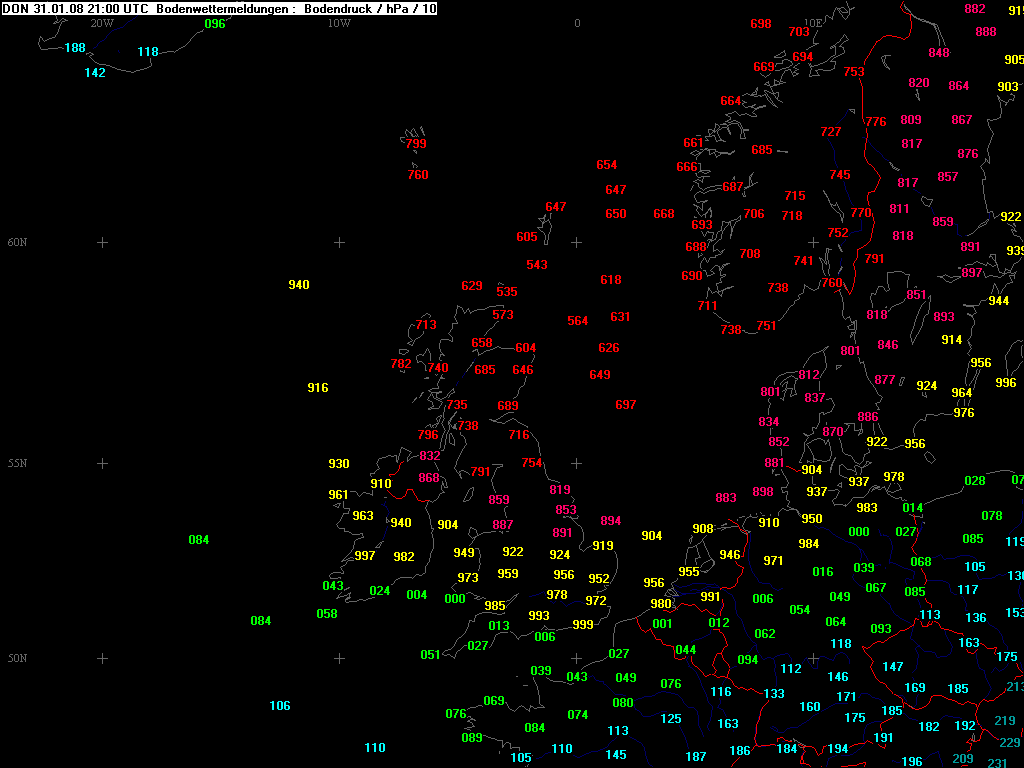Select the red station value 713
Viewport: 1024px width, 768px height.
point(426,325)
